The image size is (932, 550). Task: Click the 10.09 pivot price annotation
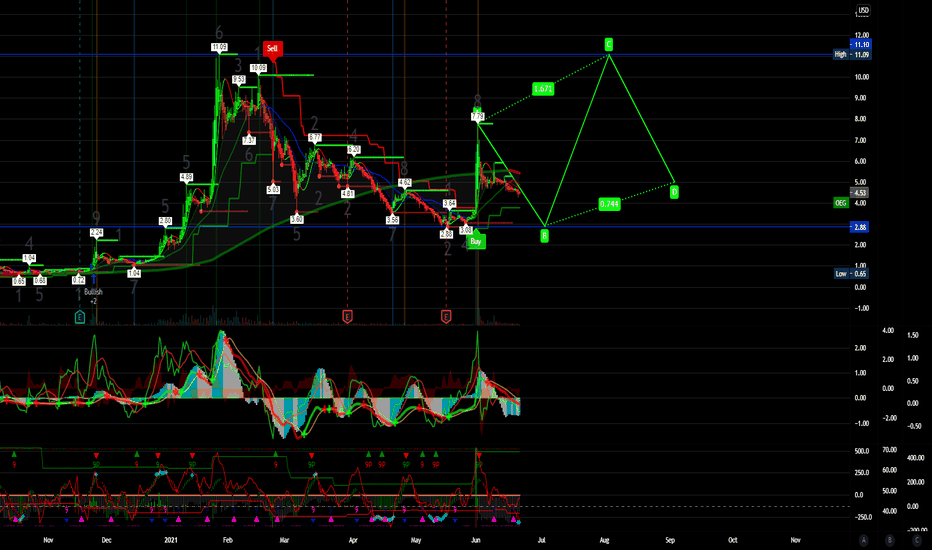point(259,68)
